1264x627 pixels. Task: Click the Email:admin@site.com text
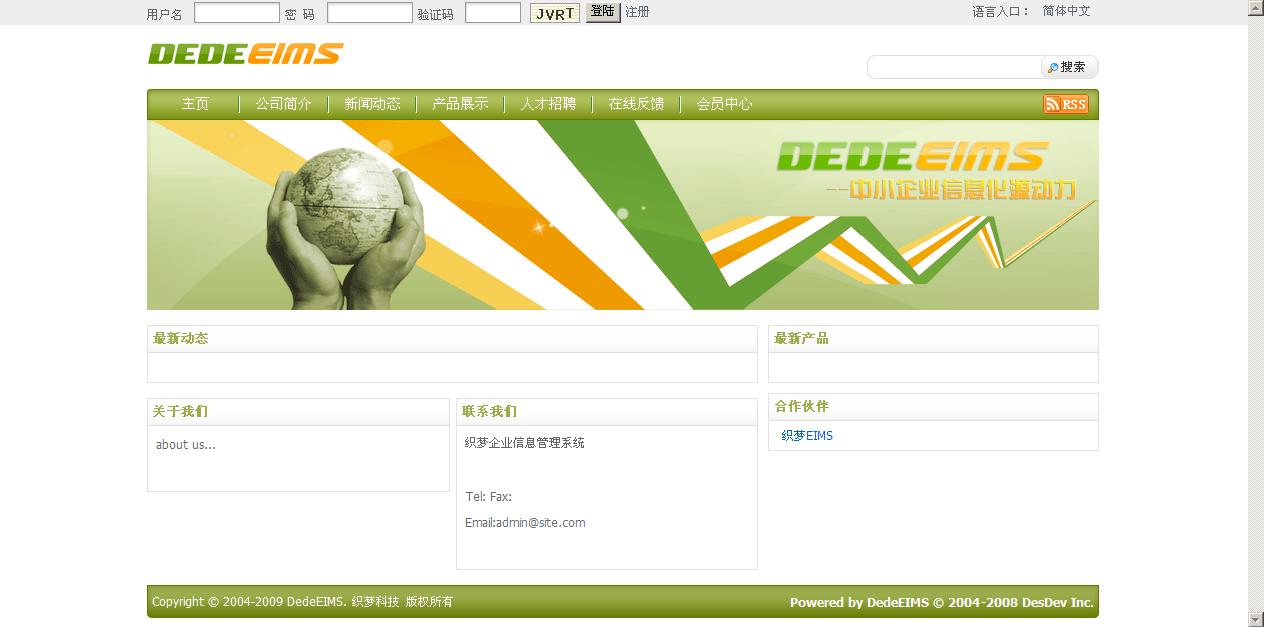(x=525, y=523)
